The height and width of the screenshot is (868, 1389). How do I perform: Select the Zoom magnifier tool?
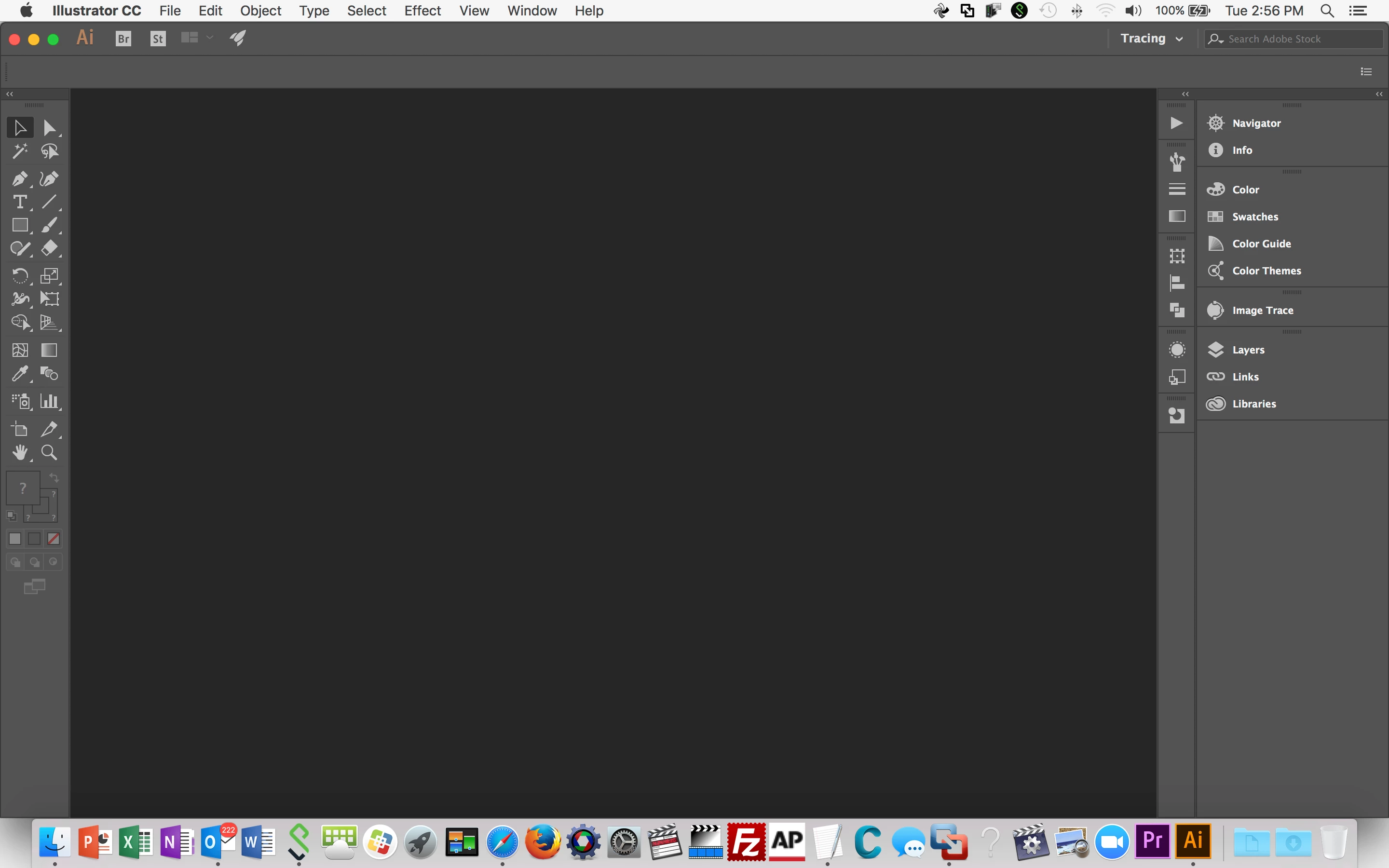[x=49, y=453]
